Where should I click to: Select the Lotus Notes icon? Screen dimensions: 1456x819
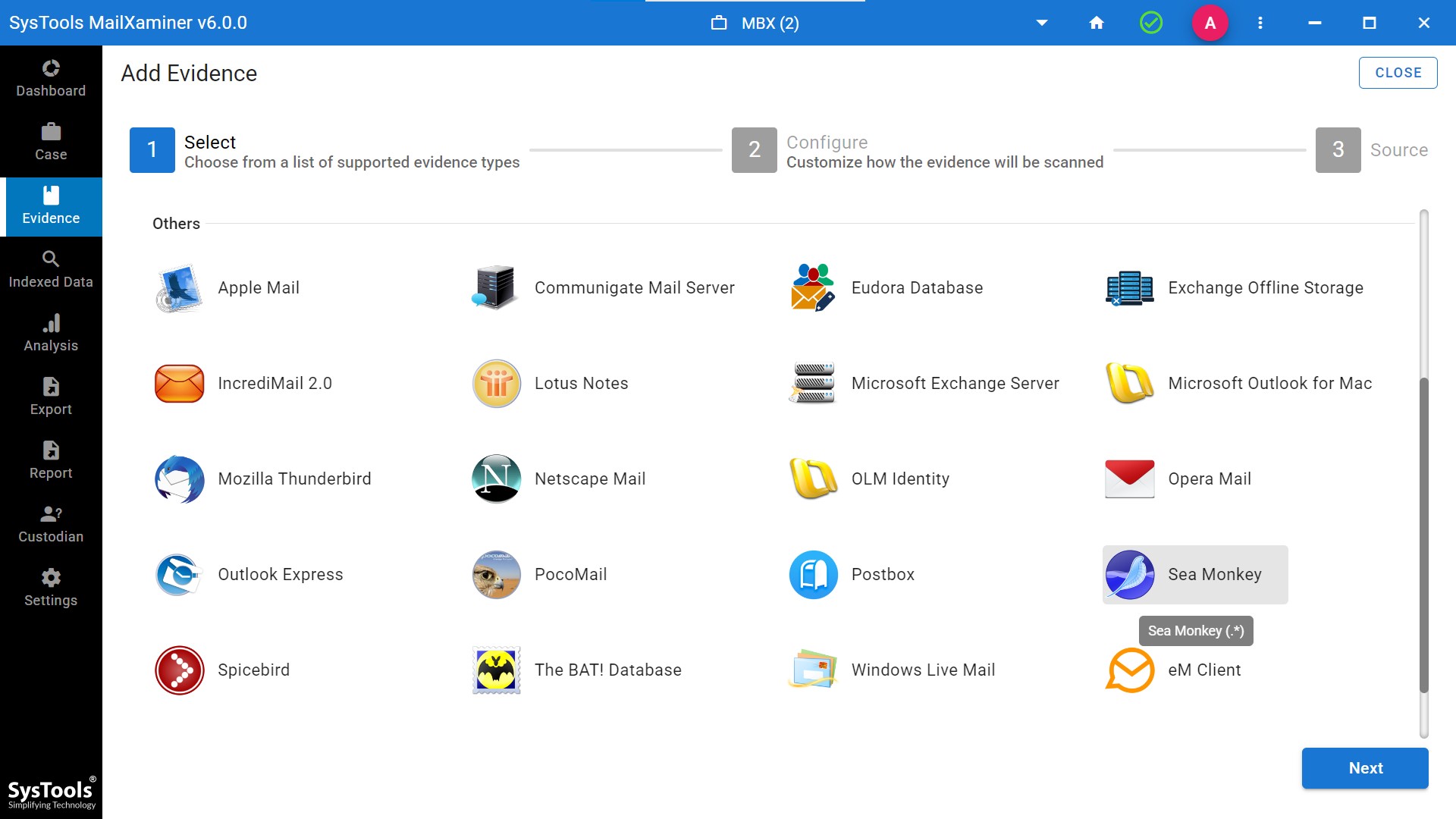coord(496,384)
